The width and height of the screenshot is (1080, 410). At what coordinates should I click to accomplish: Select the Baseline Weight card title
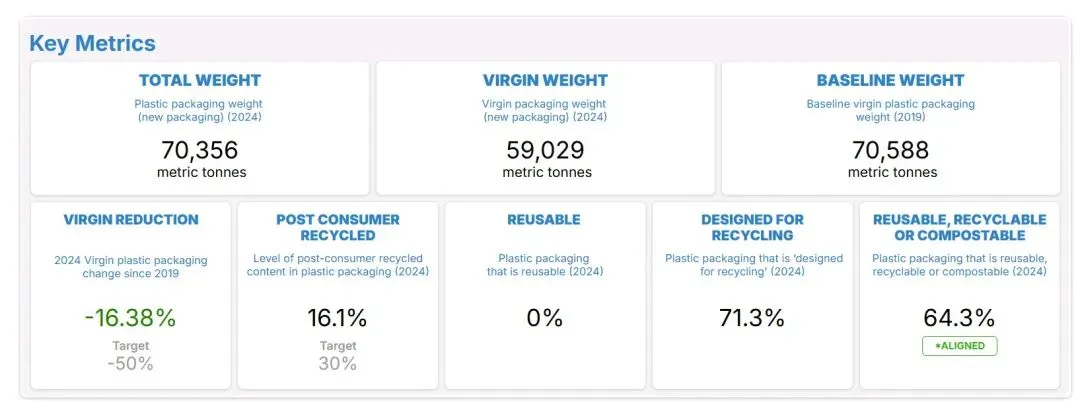coord(890,81)
